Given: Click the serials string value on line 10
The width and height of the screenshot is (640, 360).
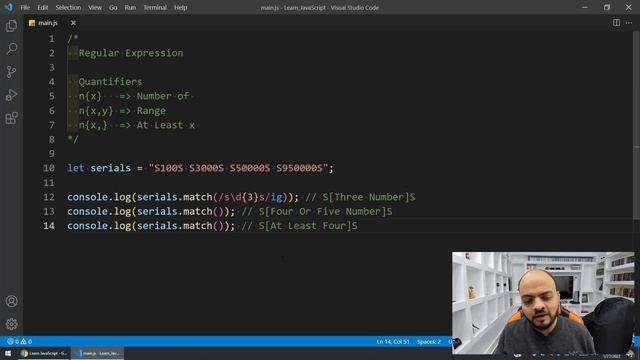Looking at the screenshot, I should [x=238, y=168].
